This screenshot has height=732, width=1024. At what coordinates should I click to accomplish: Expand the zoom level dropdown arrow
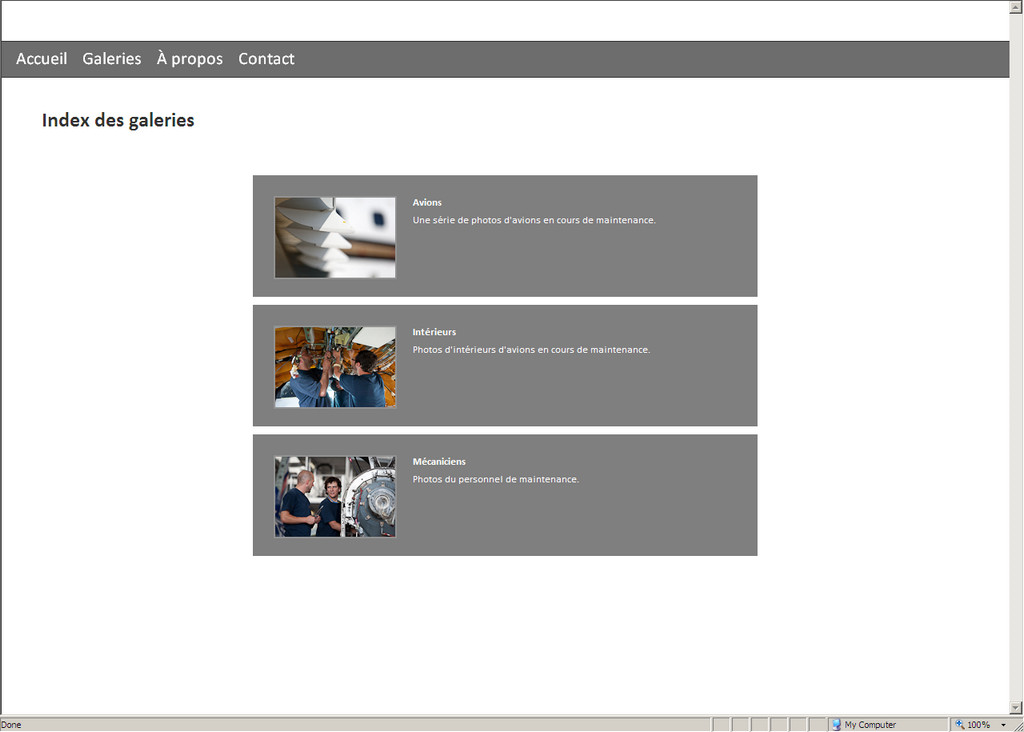coord(1003,725)
